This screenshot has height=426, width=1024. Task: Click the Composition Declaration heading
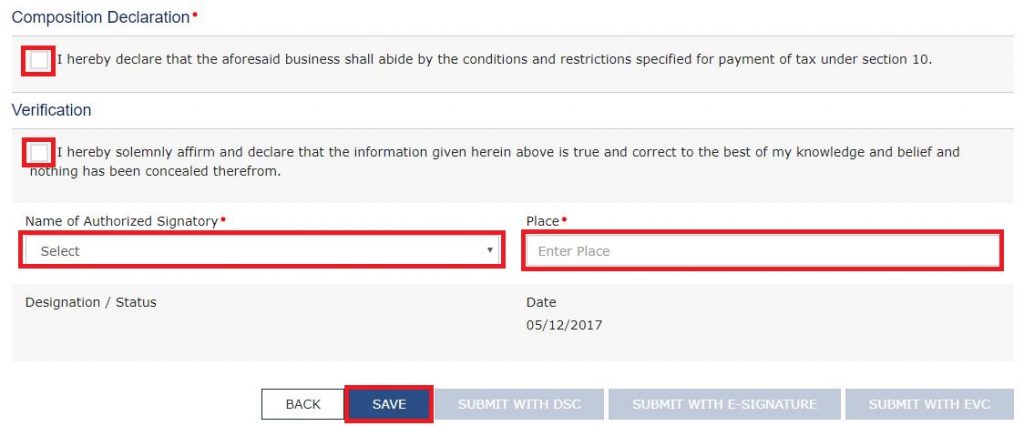(100, 17)
